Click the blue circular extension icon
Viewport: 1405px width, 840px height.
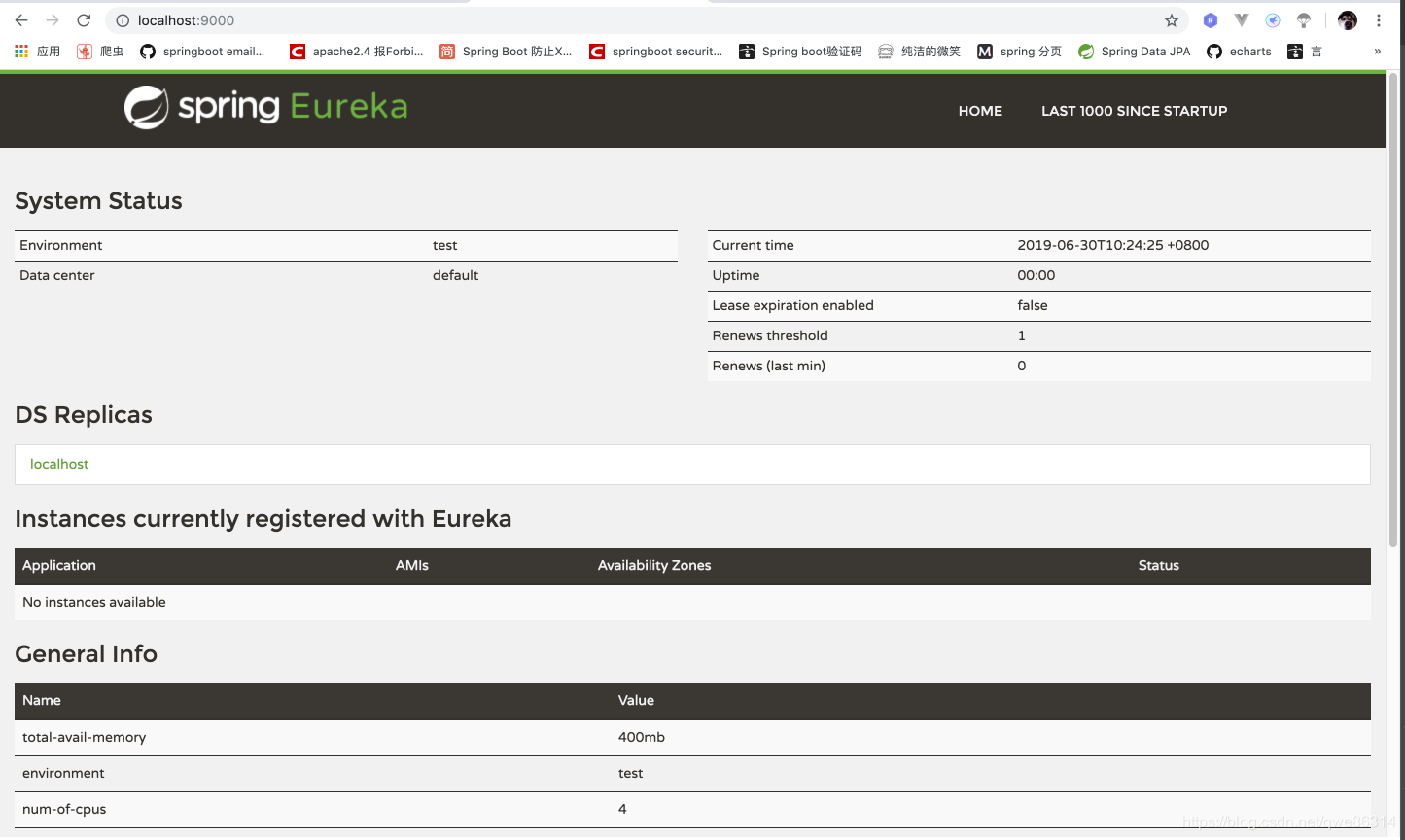tap(1273, 20)
